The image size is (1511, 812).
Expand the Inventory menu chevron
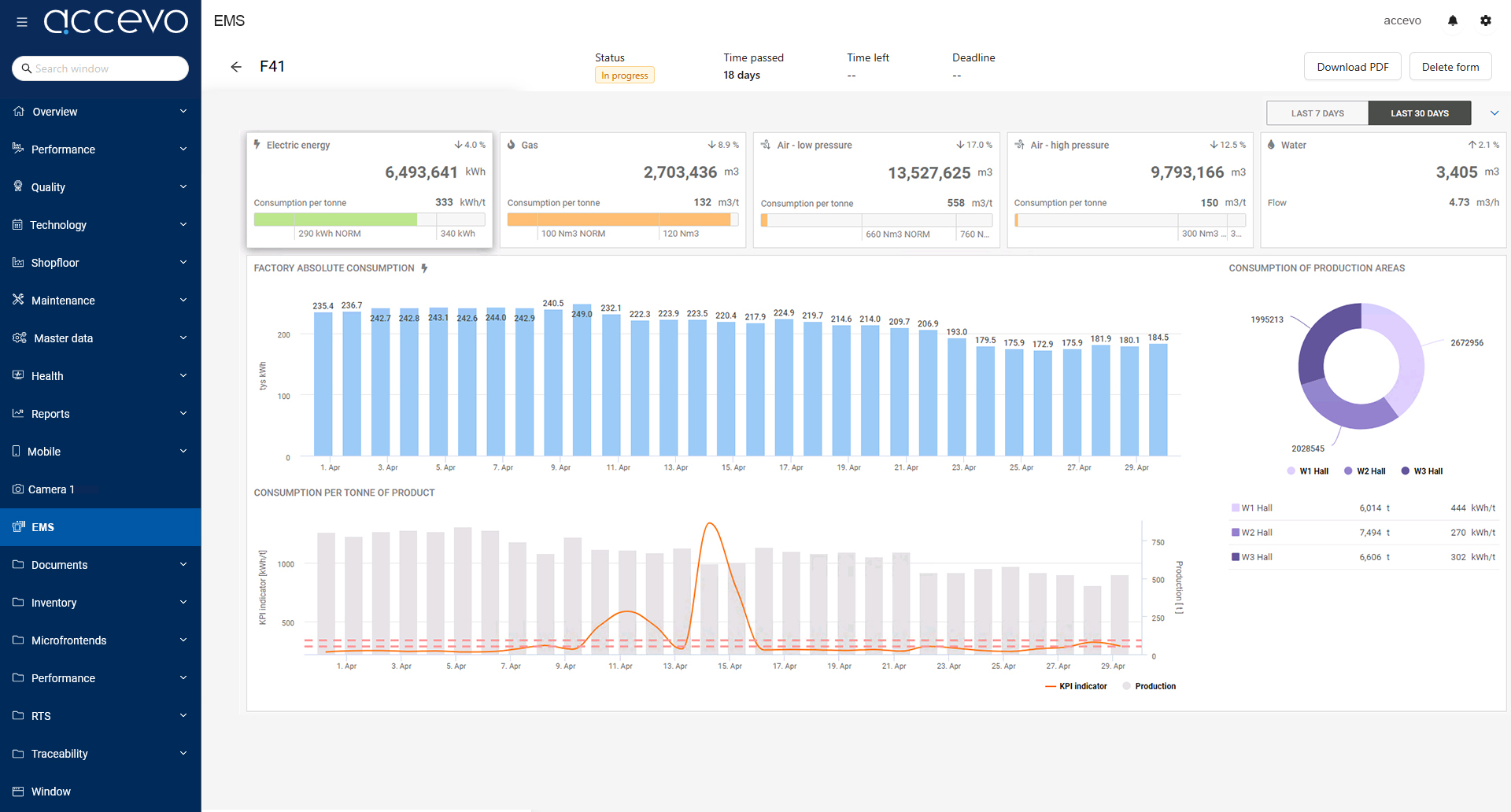183,602
